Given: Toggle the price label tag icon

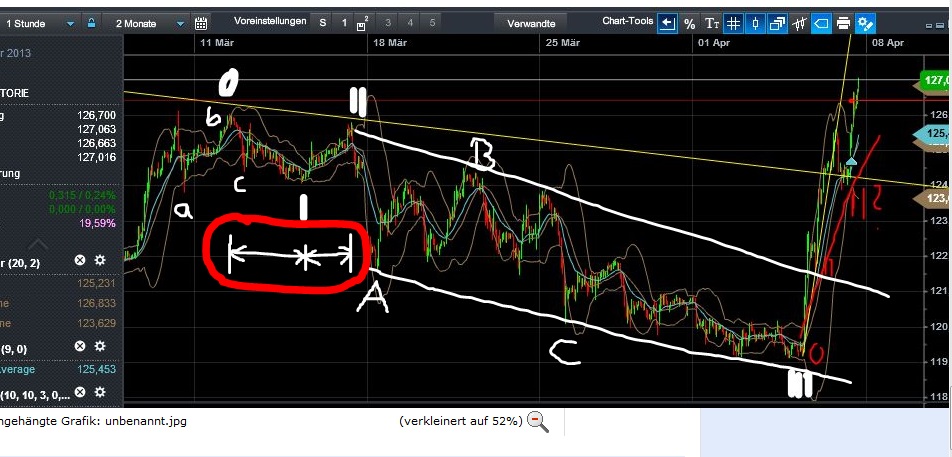Looking at the screenshot, I should [821, 24].
